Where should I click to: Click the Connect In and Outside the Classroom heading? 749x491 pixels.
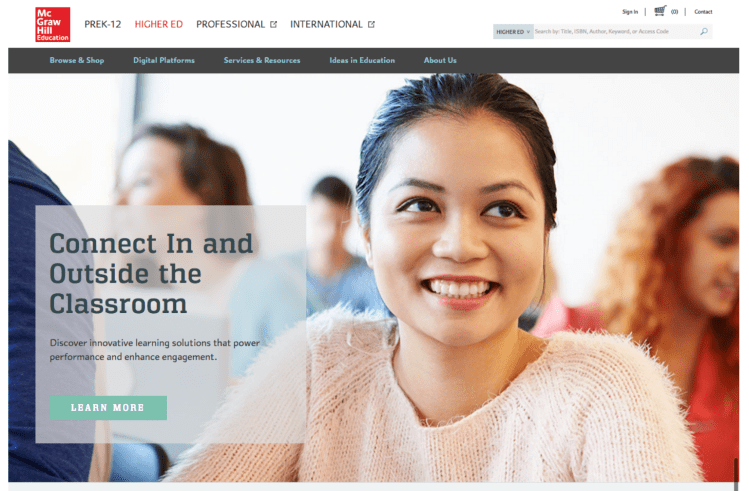point(151,274)
